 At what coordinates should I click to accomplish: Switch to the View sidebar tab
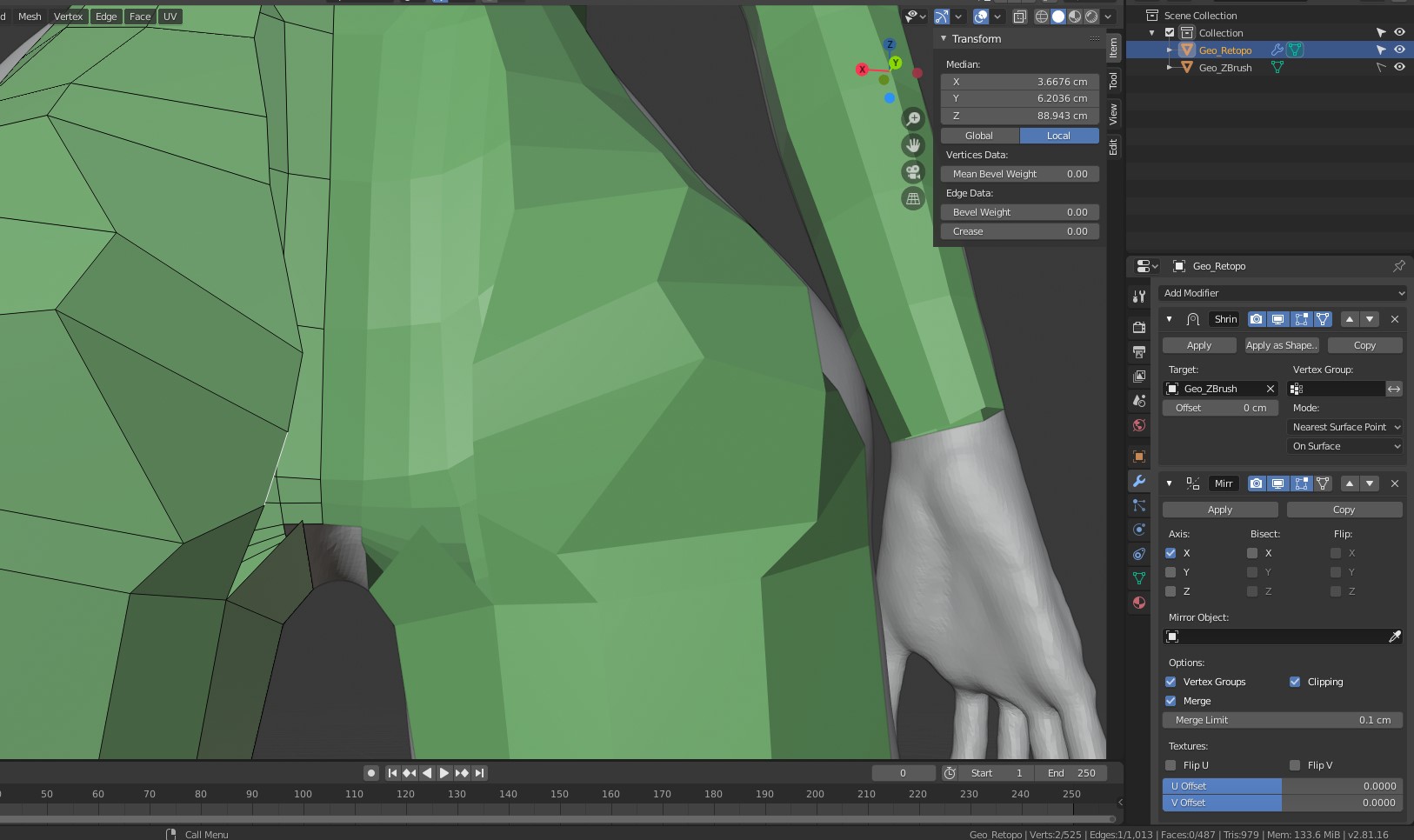(1113, 114)
